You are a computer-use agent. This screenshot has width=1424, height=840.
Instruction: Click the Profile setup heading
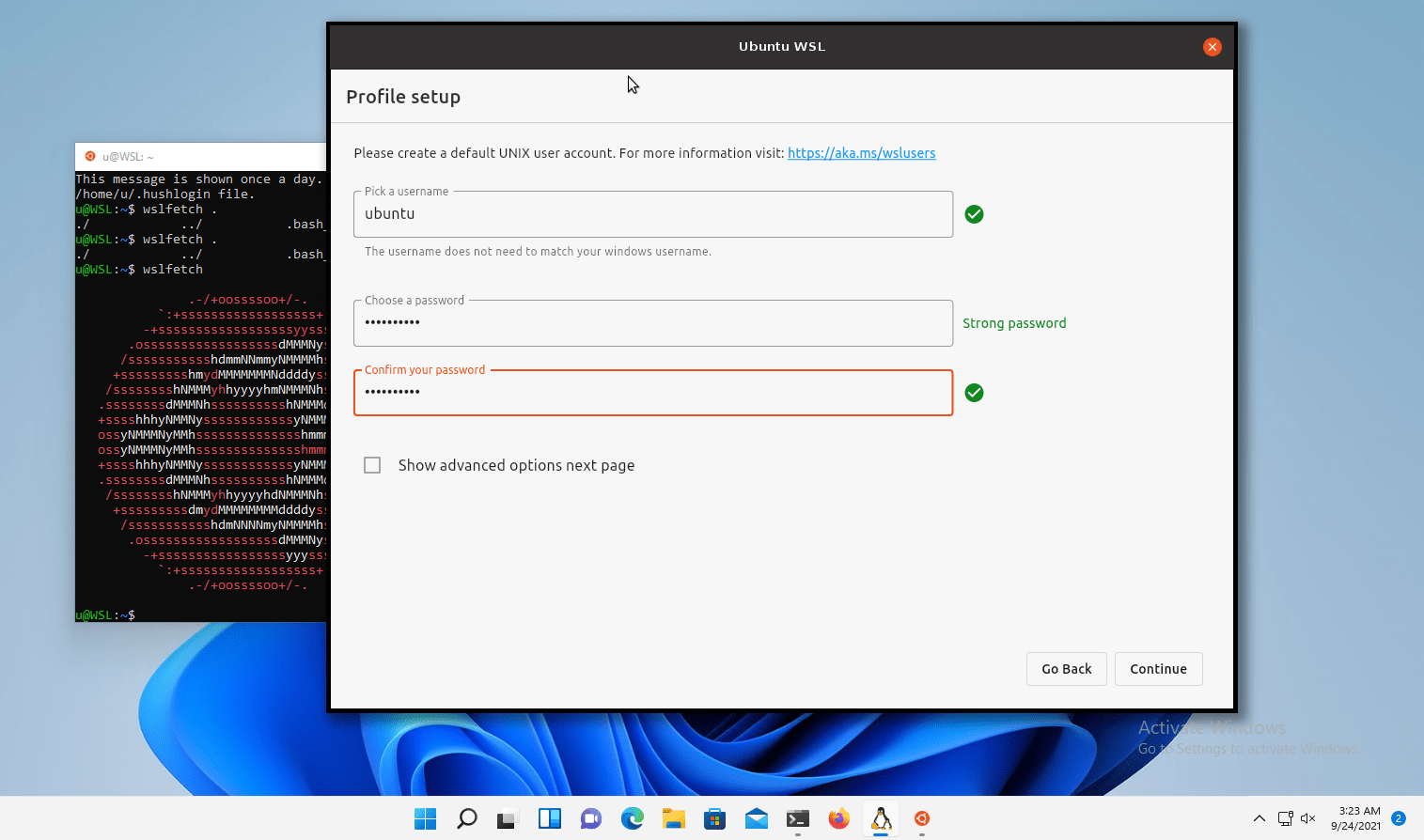pos(403,97)
